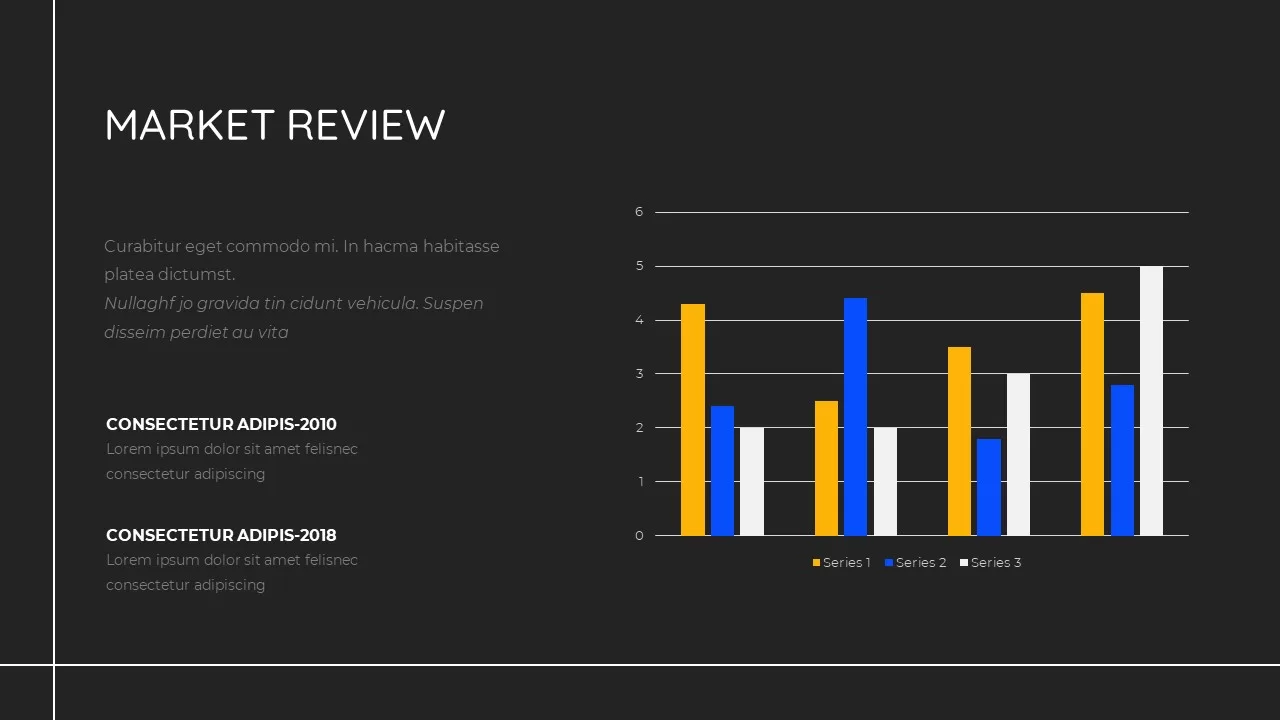Screen dimensions: 1280x720
Task: Click the second group's white bar at 2
Action: pyautogui.click(x=885, y=482)
